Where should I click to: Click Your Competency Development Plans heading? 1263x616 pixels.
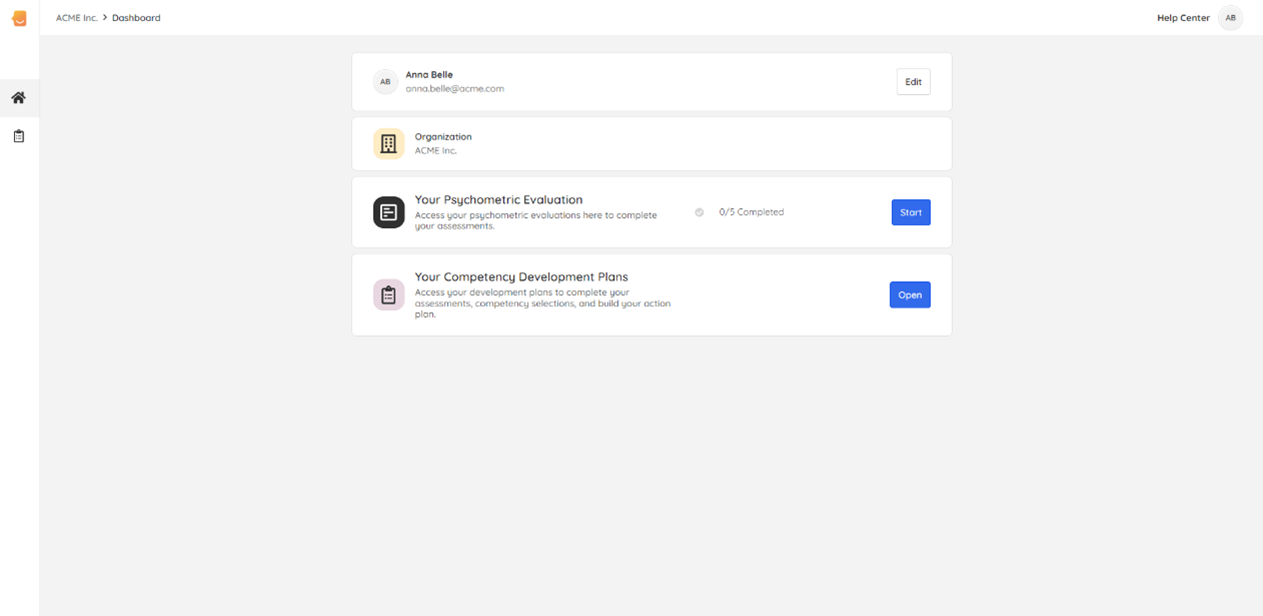pos(521,277)
